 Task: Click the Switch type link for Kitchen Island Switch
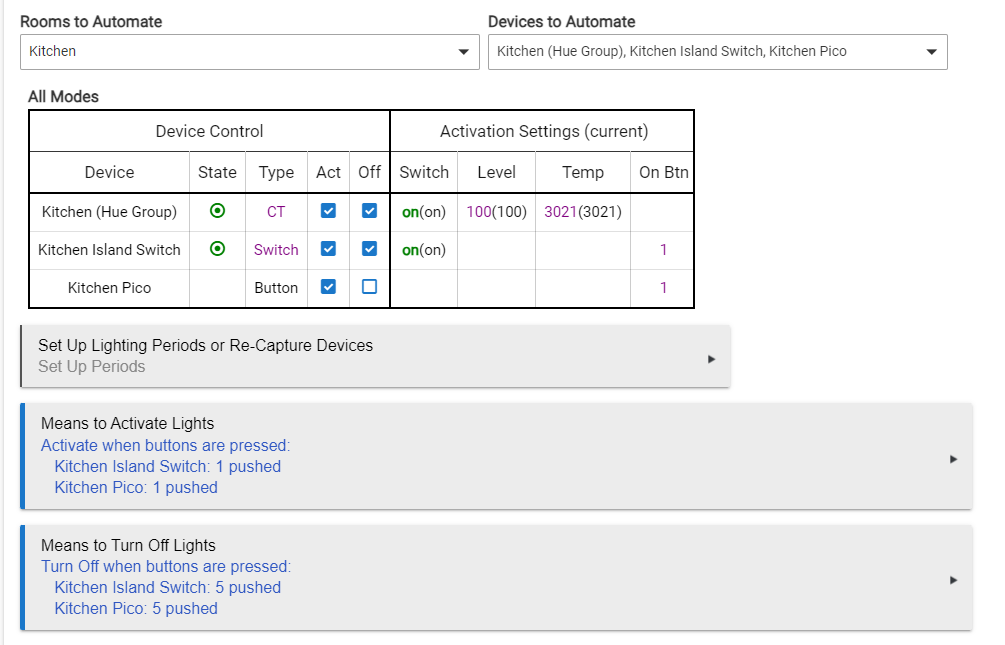click(x=276, y=250)
